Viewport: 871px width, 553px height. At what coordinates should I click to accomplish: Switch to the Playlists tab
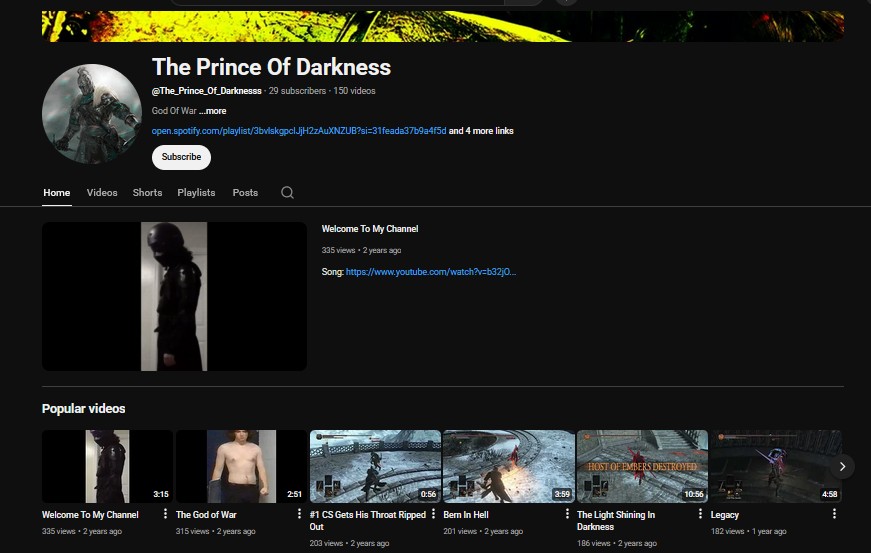(x=196, y=193)
